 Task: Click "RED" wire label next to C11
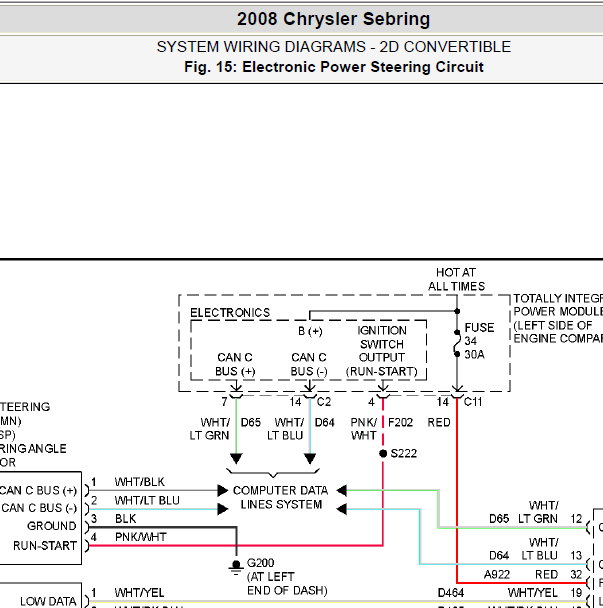pos(439,422)
